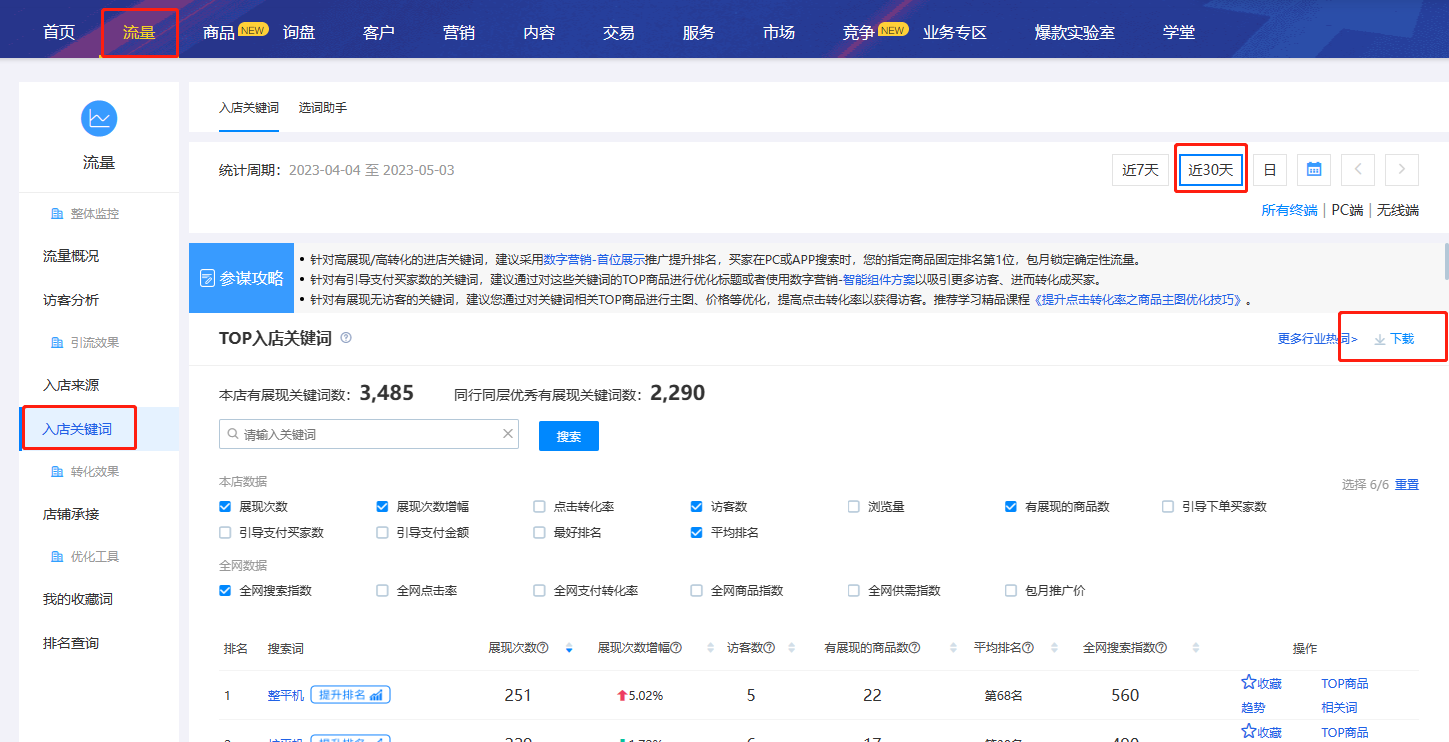The width and height of the screenshot is (1449, 742).
Task: Click the download arrow icon beside 下载
Action: (x=1380, y=340)
